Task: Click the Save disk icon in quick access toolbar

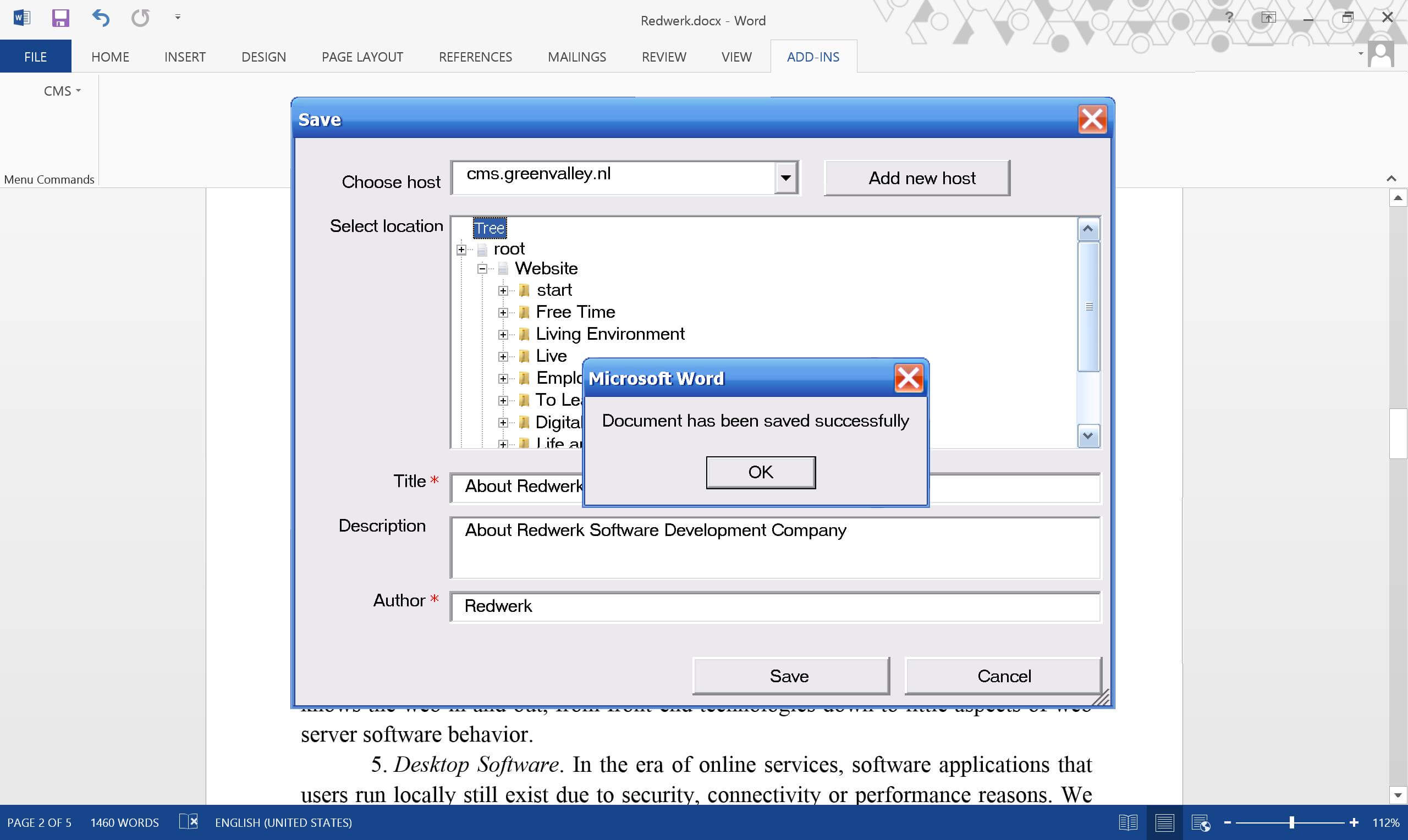Action: 61,18
